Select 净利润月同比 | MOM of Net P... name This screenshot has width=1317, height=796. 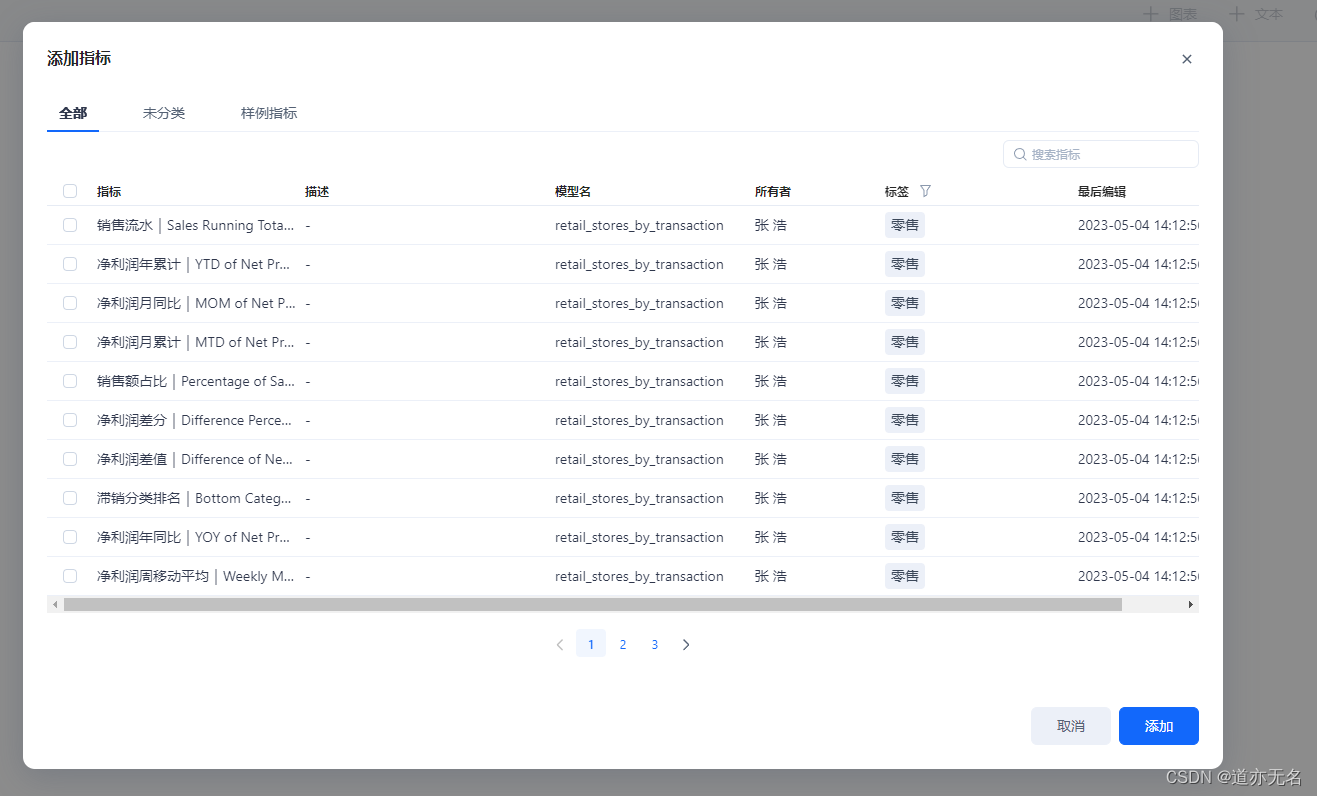[196, 303]
